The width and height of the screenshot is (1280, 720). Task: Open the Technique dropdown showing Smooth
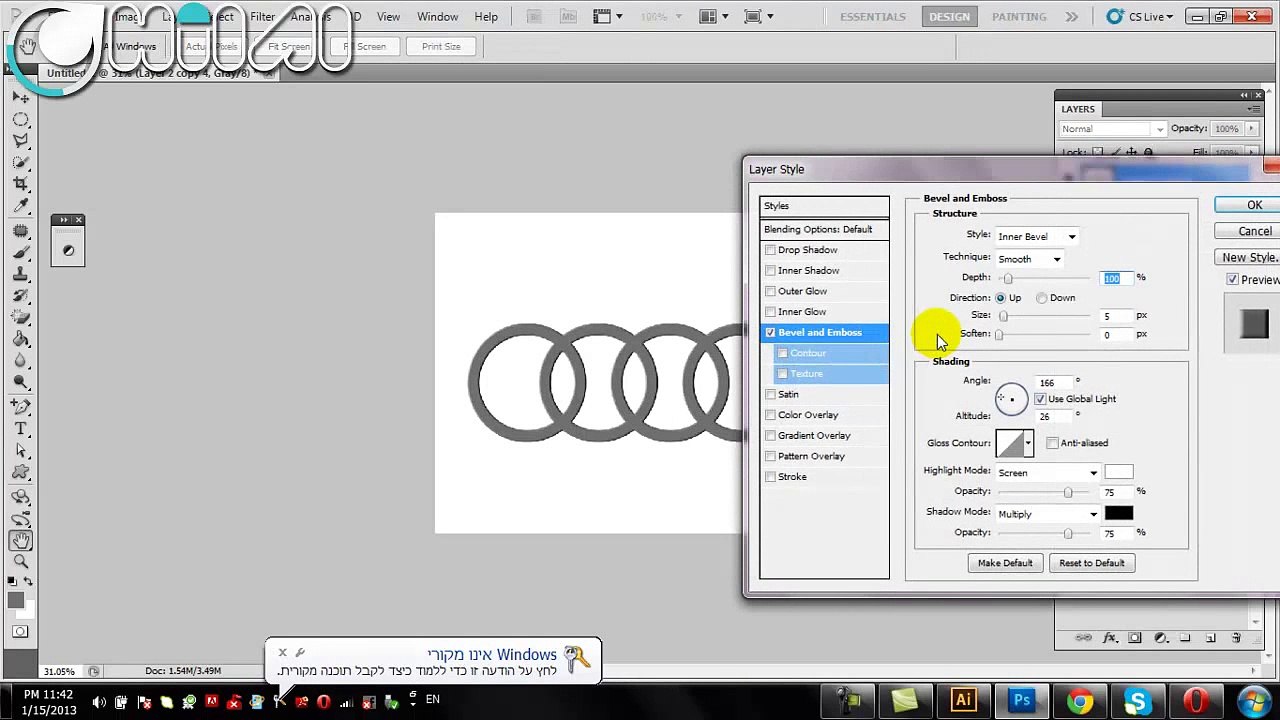[x=1029, y=259]
